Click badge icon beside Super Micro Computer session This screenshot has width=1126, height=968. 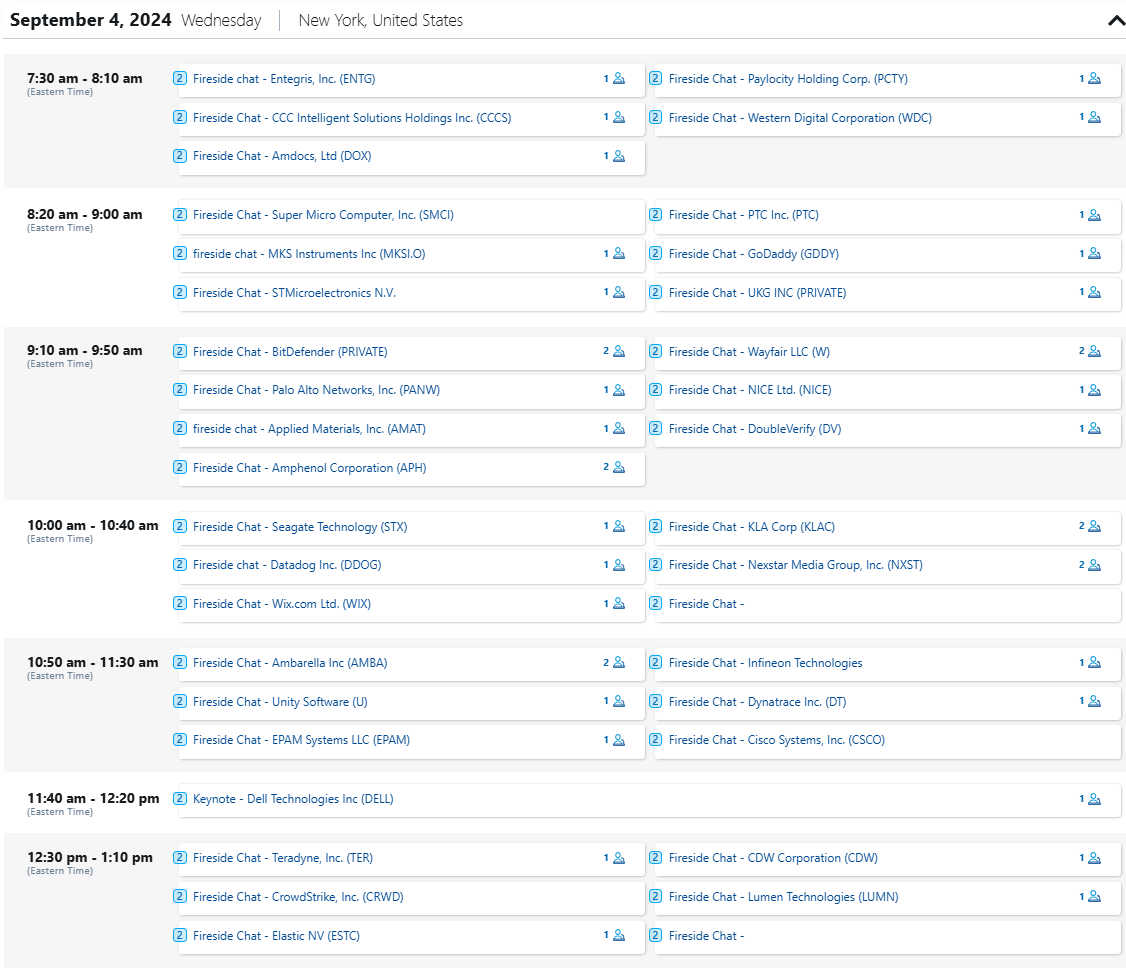tap(180, 215)
